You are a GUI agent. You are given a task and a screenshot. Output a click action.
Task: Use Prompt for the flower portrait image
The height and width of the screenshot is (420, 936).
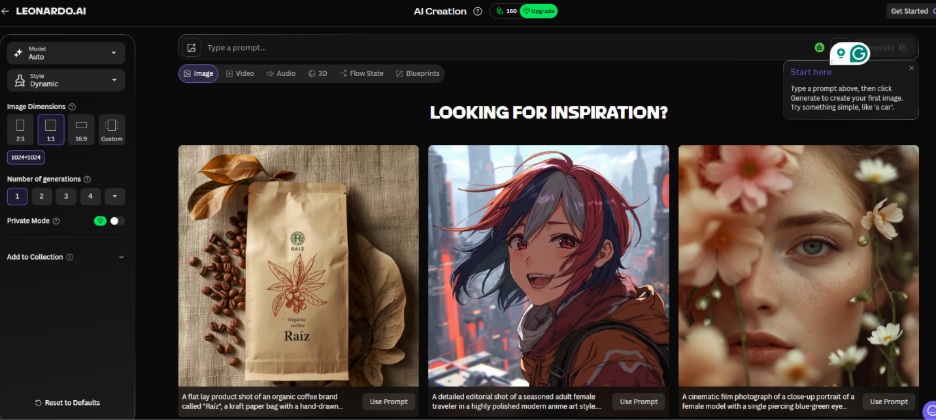click(x=889, y=402)
